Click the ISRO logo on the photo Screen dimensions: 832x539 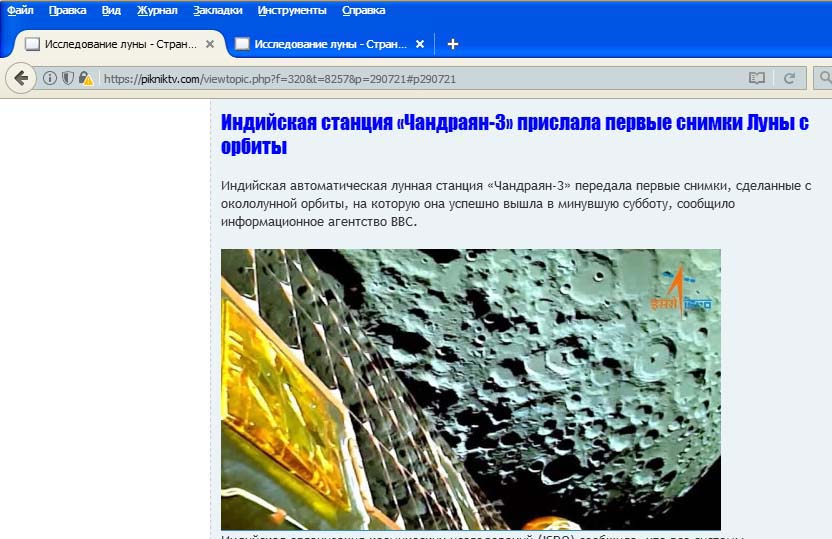pos(681,292)
